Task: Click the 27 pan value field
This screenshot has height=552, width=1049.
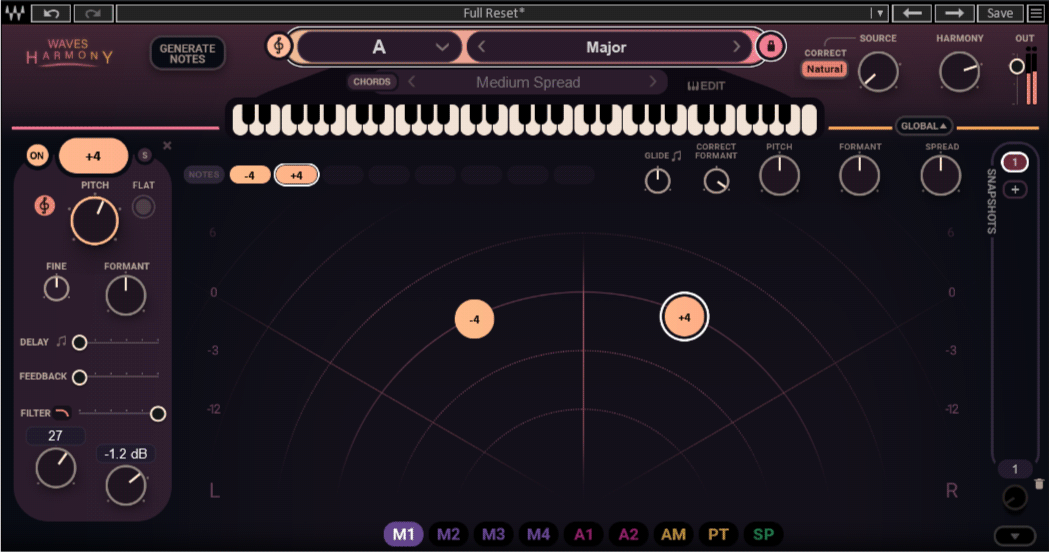Action: pos(56,436)
